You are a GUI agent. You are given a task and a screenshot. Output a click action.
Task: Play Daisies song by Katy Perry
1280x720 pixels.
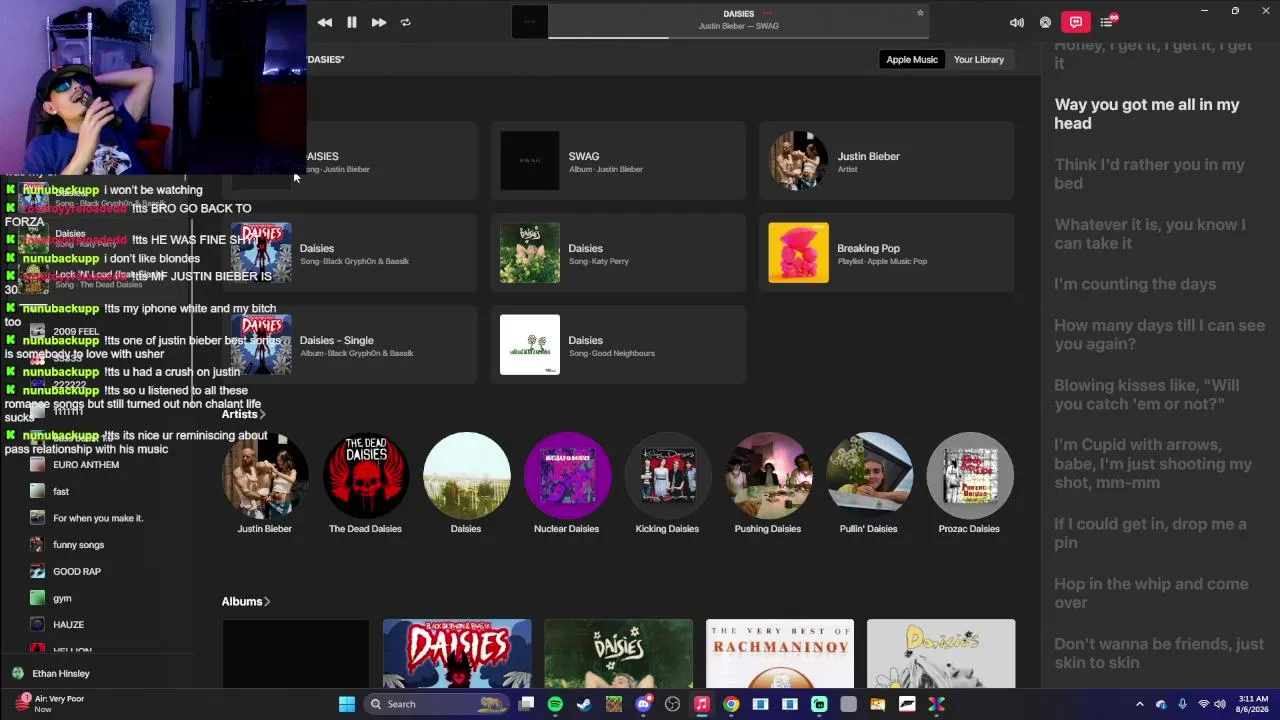[x=618, y=253]
